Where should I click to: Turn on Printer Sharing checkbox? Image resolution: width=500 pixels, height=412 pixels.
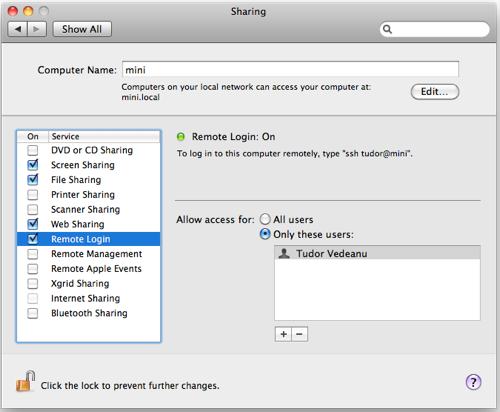(33, 195)
